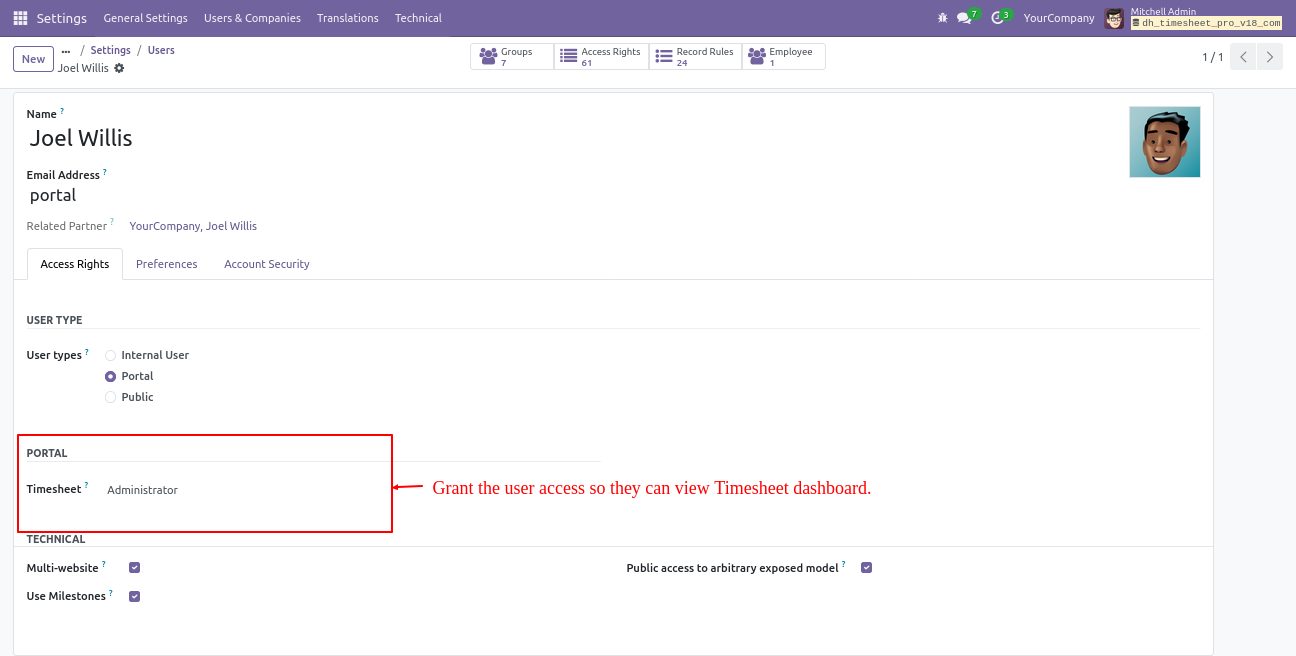The image size is (1296, 656).
Task: Click the New button
Action: pos(33,59)
